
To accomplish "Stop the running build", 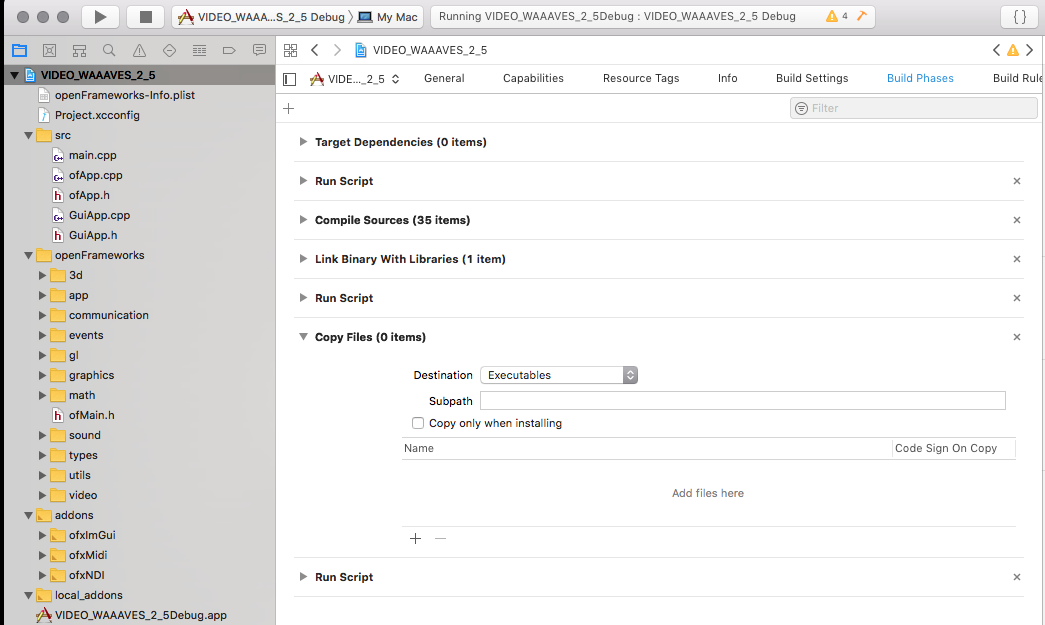I will 145,17.
